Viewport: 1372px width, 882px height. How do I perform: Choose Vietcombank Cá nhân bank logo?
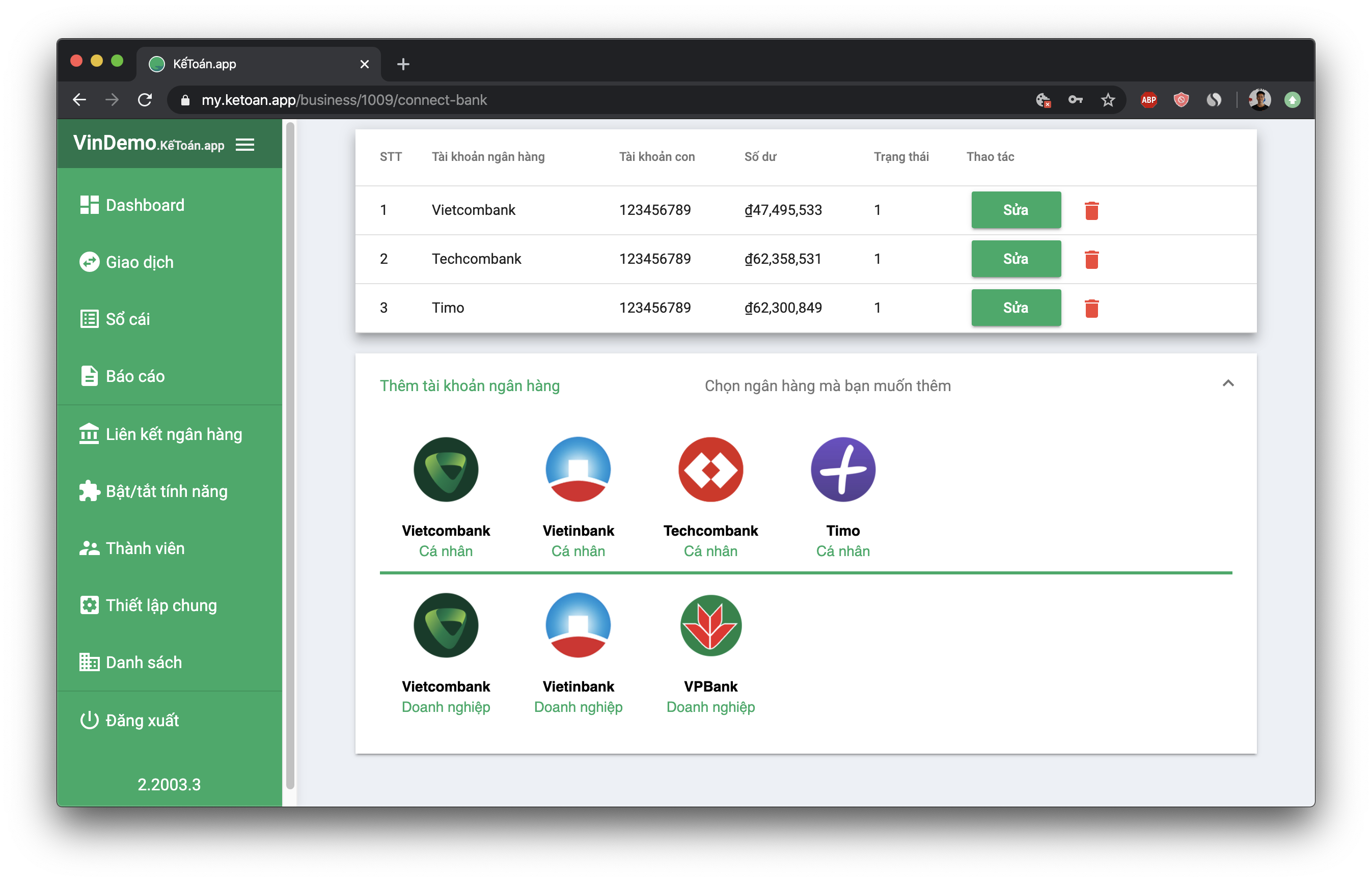[x=446, y=470]
